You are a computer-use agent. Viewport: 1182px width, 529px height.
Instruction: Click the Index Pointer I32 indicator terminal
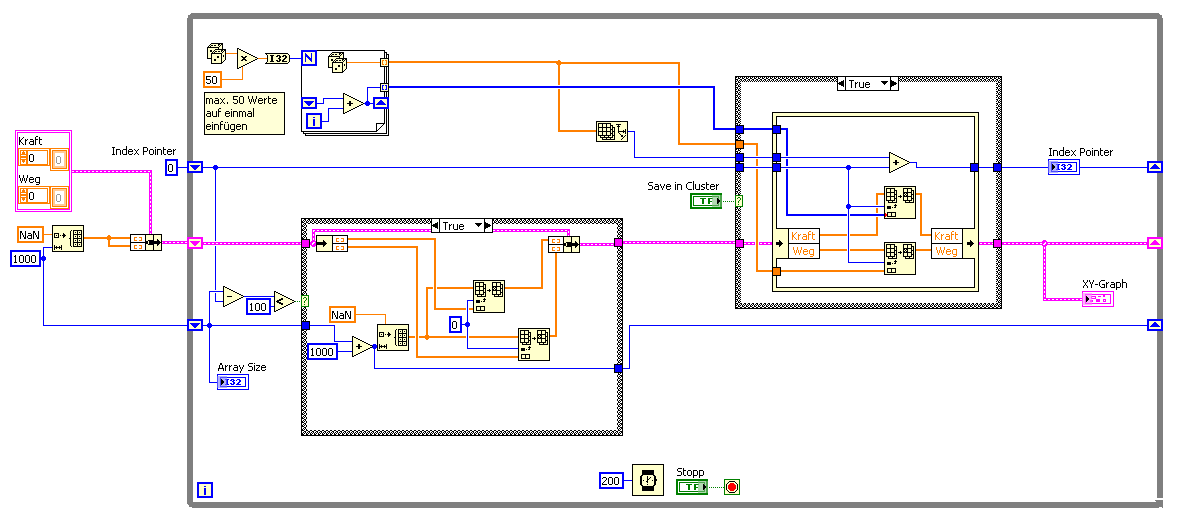(1064, 167)
